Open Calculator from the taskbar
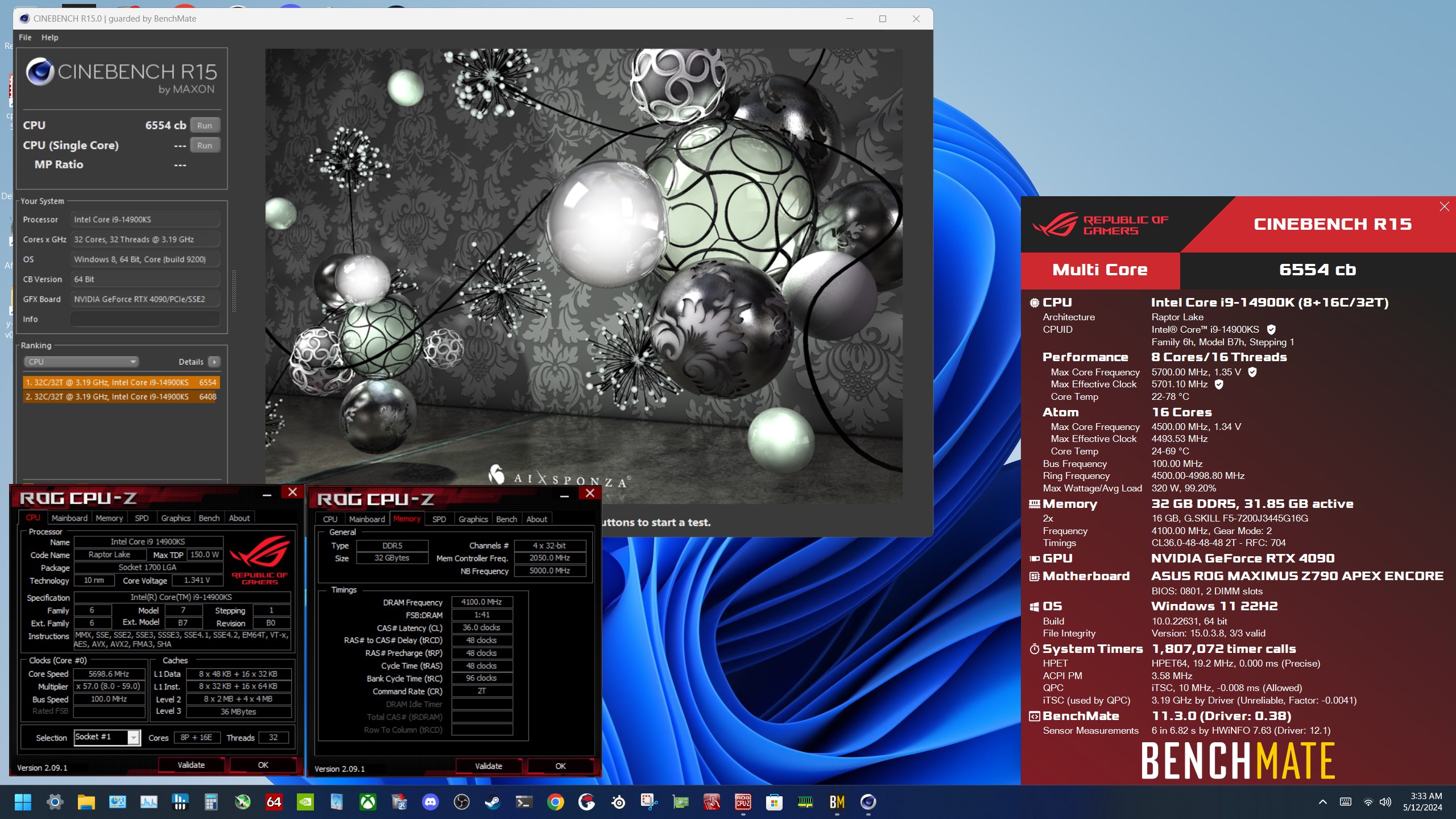Screen dimensions: 1456x819 point(211,802)
